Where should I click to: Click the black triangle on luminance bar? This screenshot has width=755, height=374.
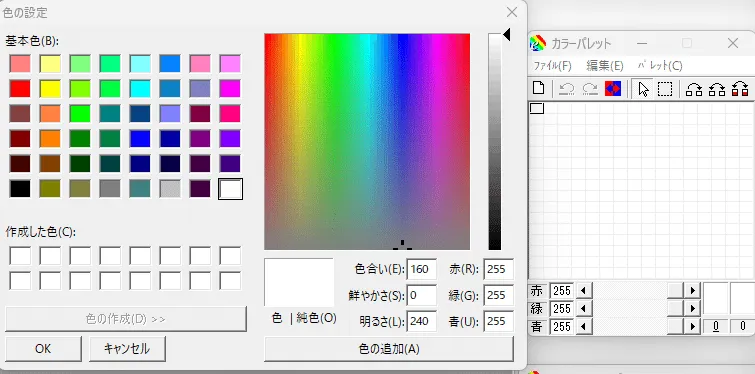(x=506, y=35)
